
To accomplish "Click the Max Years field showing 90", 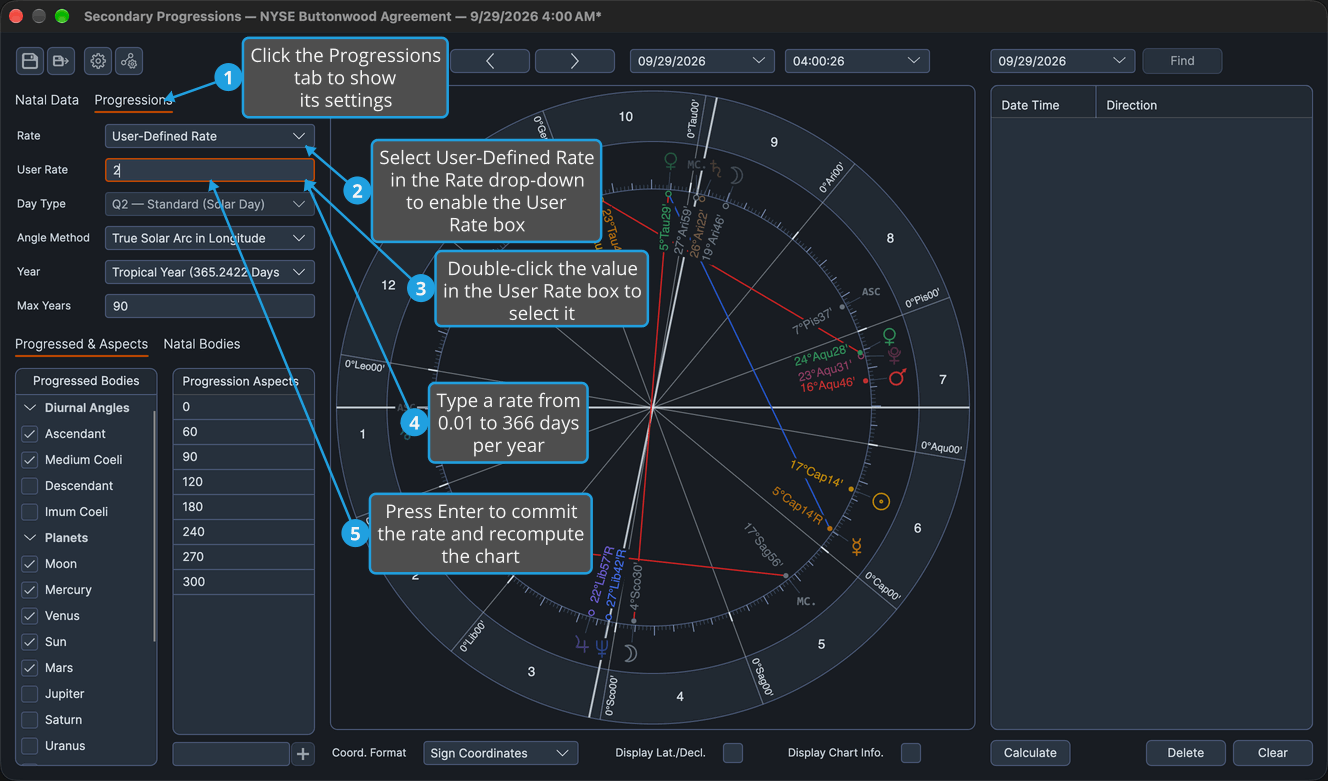I will click(x=210, y=306).
